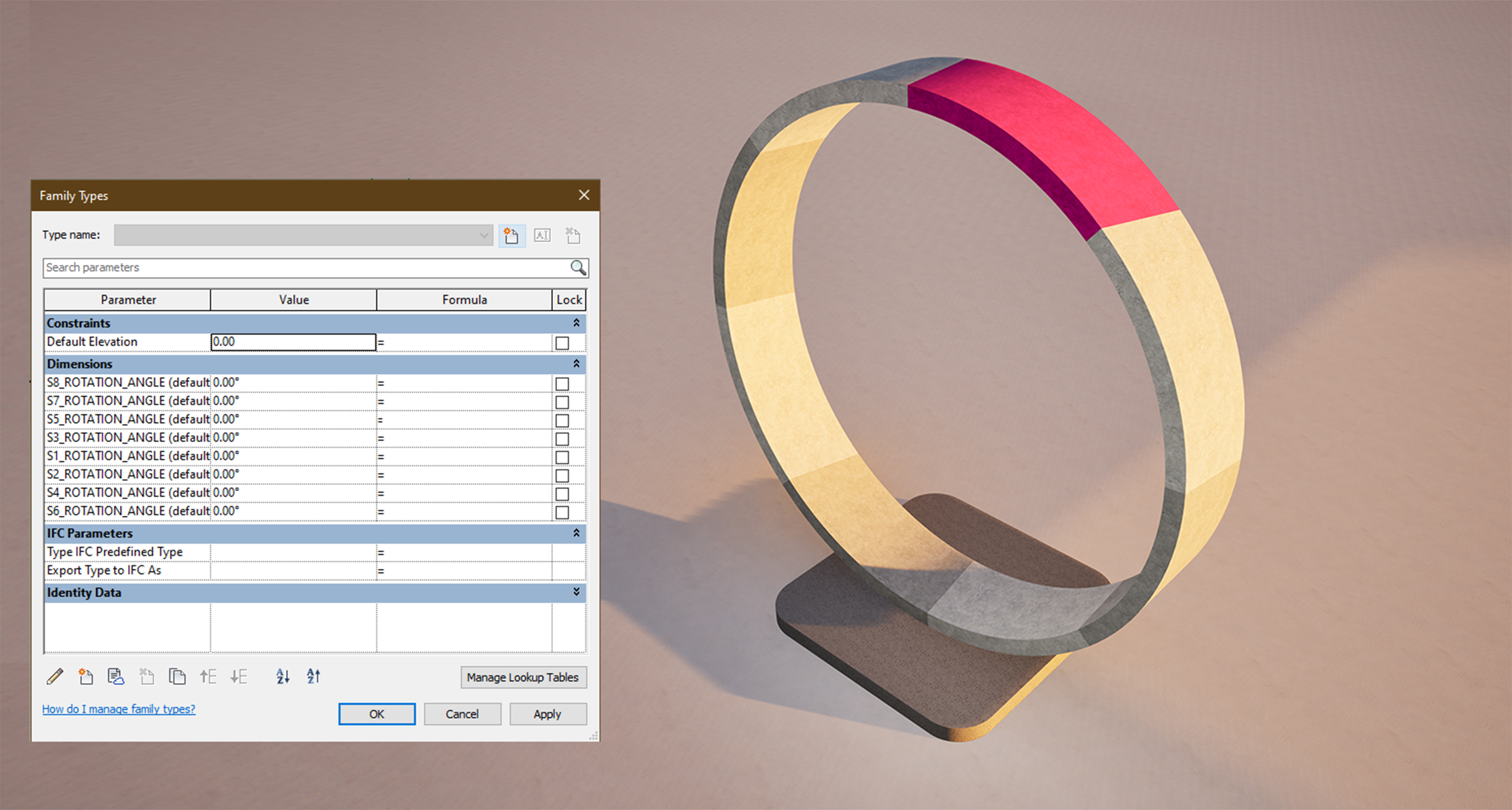Click the duplicate pages icon in bottom toolbar
This screenshot has width=1512, height=810.
tap(177, 677)
